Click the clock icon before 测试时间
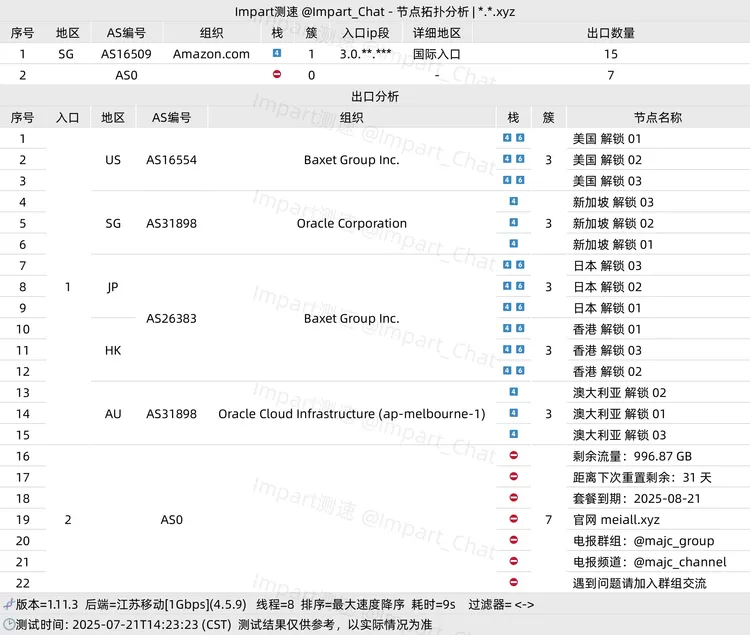750x635 pixels. [8, 624]
